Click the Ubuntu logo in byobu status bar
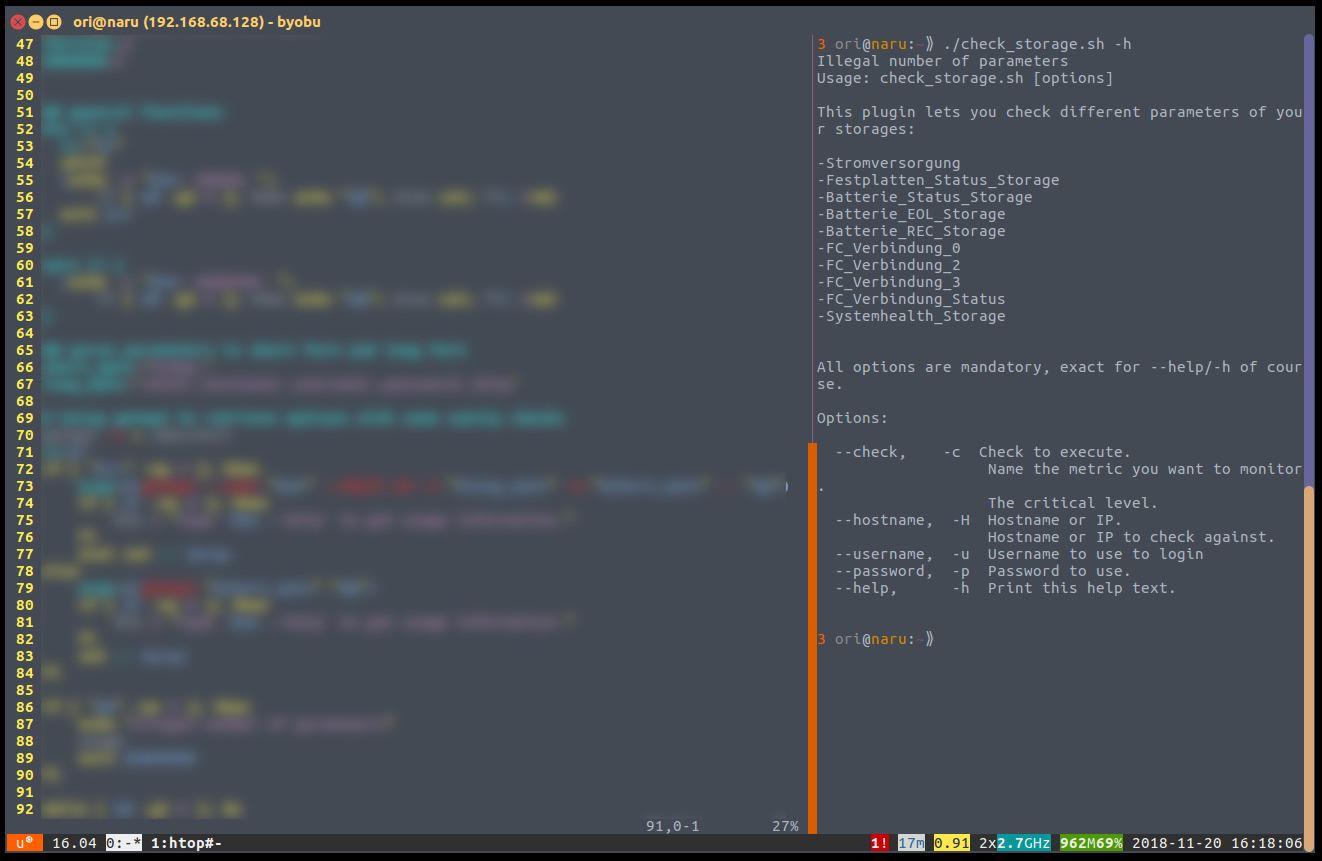1322x861 pixels. tap(24, 843)
